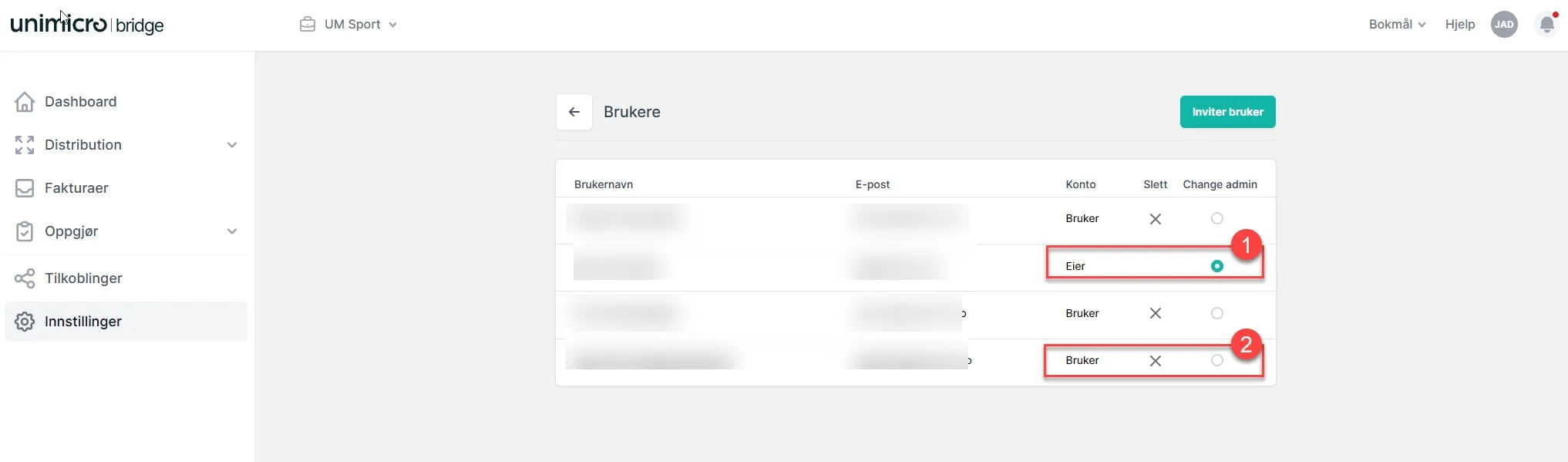Go back with the left arrow button

(574, 112)
